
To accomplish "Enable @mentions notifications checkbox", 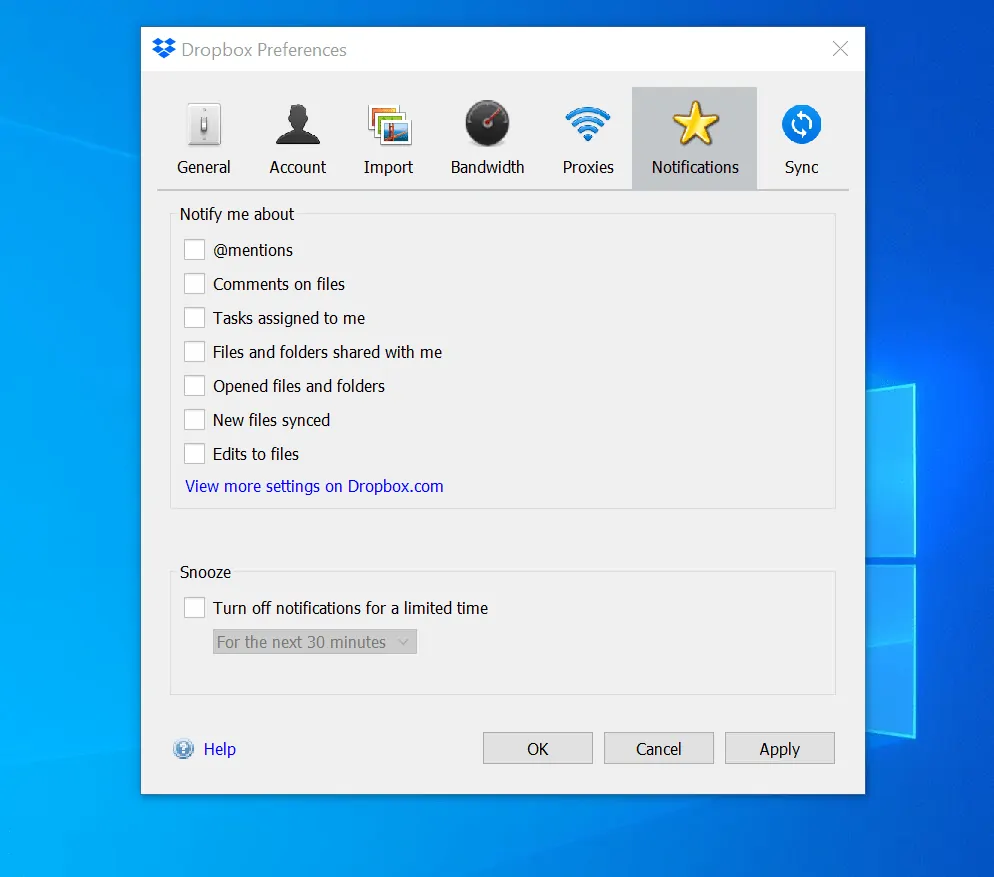I will coord(194,250).
